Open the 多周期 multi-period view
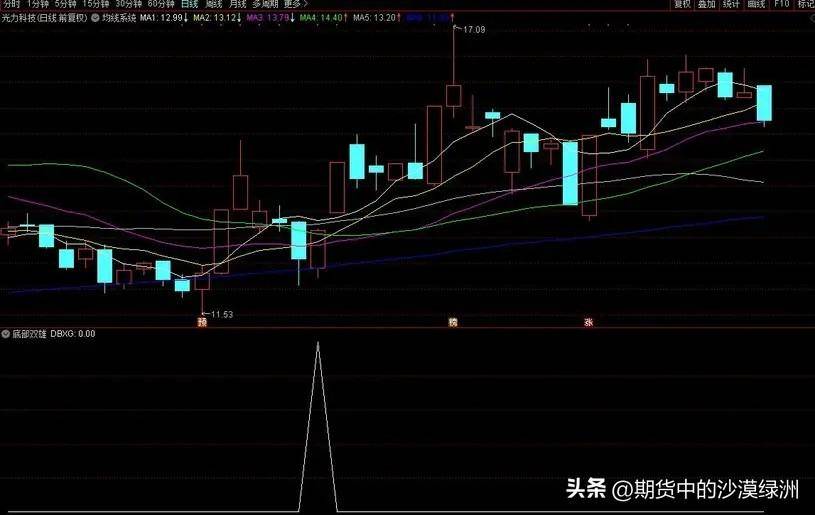Screen dimensions: 815x515 265,4
